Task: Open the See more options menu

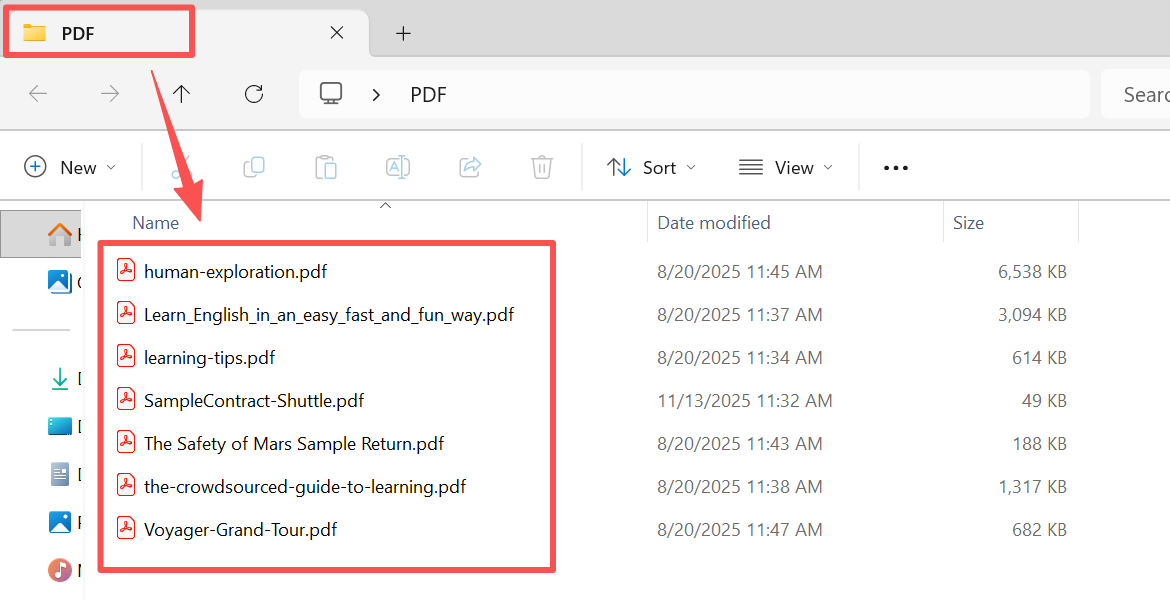Action: point(894,167)
